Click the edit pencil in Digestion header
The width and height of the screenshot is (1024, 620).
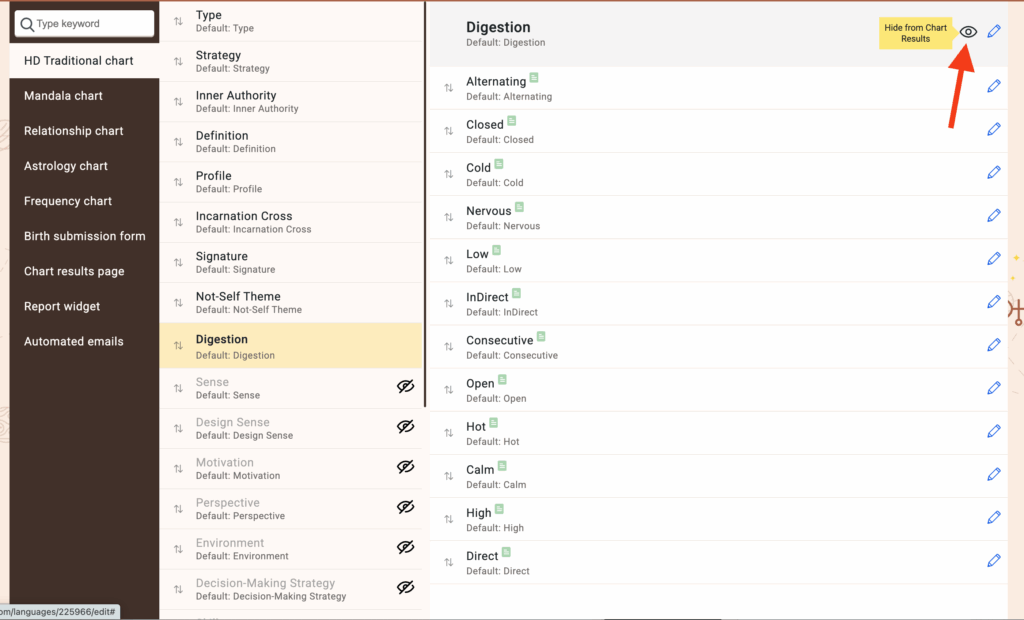pyautogui.click(x=993, y=32)
